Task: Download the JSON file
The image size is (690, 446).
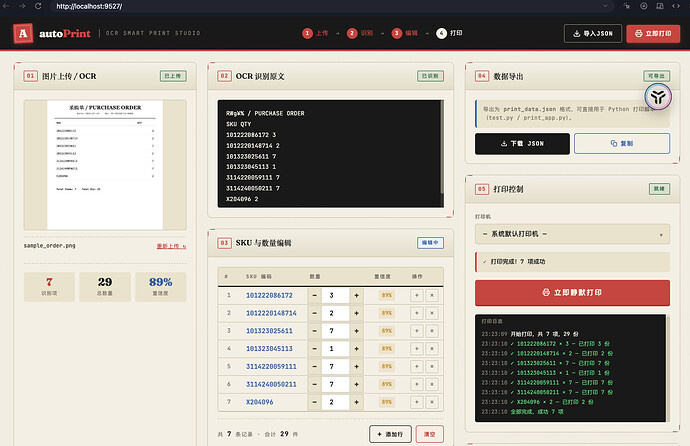Action: pyautogui.click(x=522, y=144)
